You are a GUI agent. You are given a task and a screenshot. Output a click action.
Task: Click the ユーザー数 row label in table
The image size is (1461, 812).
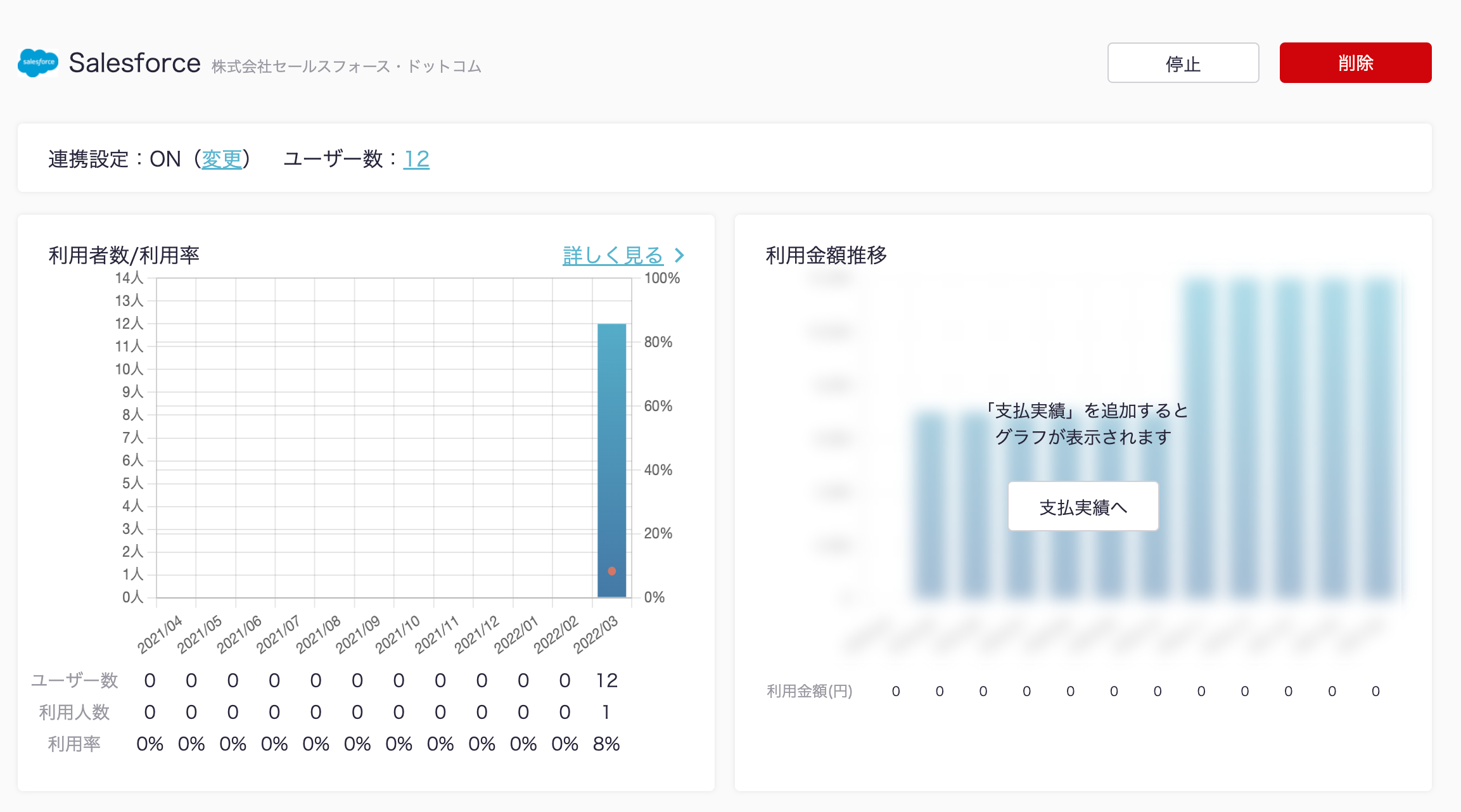click(75, 680)
